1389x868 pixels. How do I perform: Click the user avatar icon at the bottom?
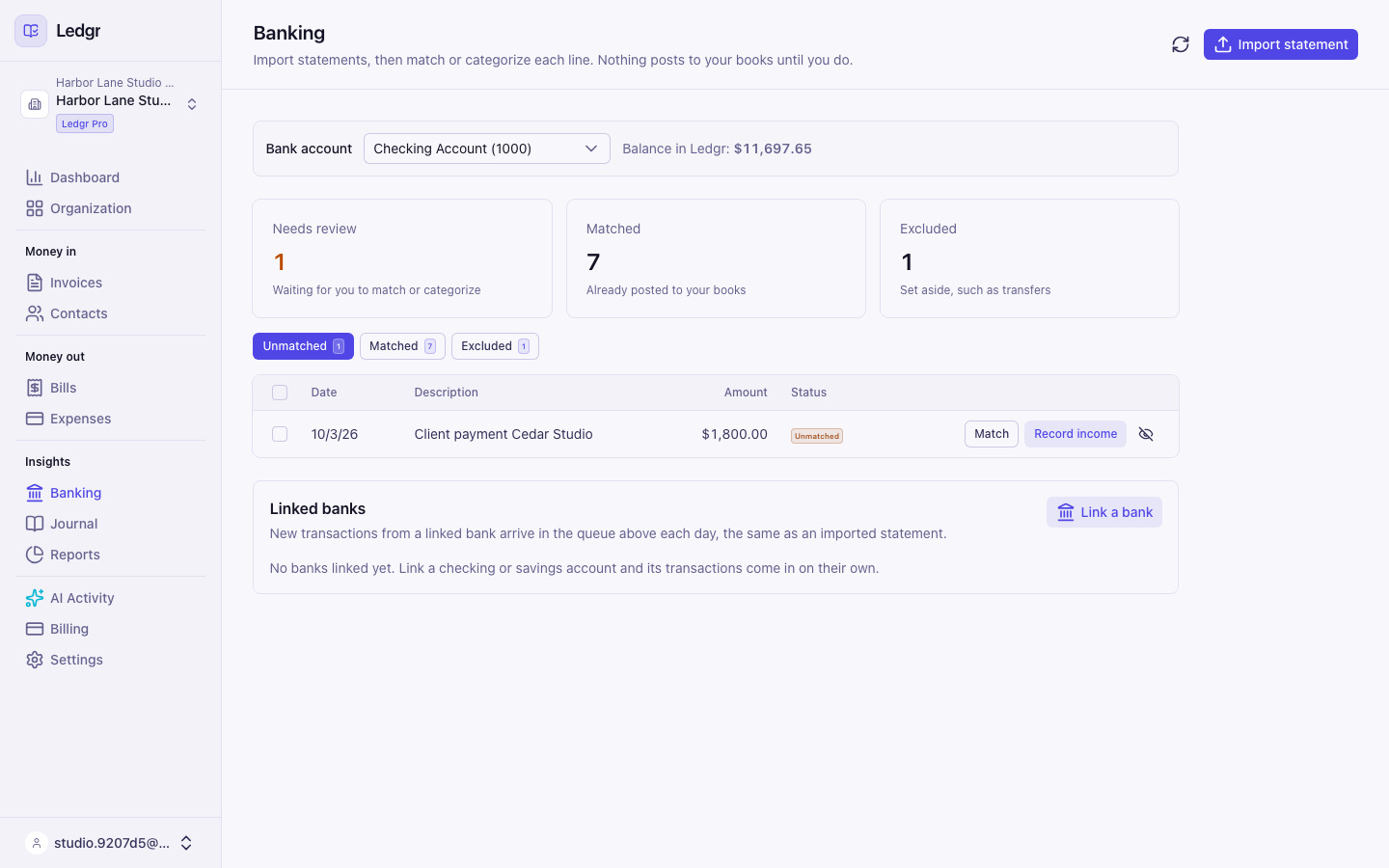(37, 843)
